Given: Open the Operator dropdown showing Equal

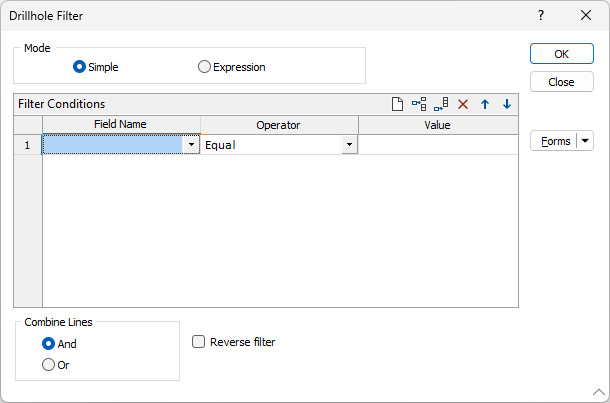Looking at the screenshot, I should coord(349,145).
